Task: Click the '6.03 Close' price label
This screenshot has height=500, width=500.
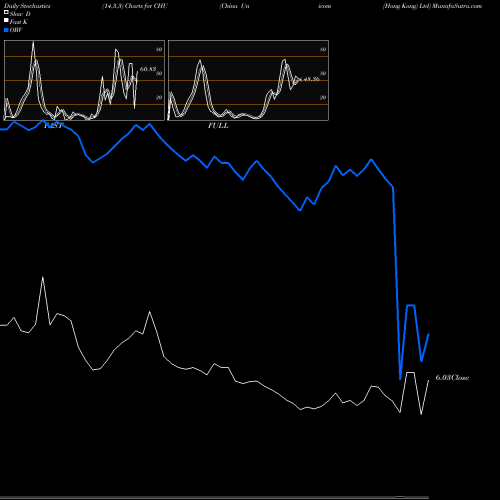Action: (452, 378)
